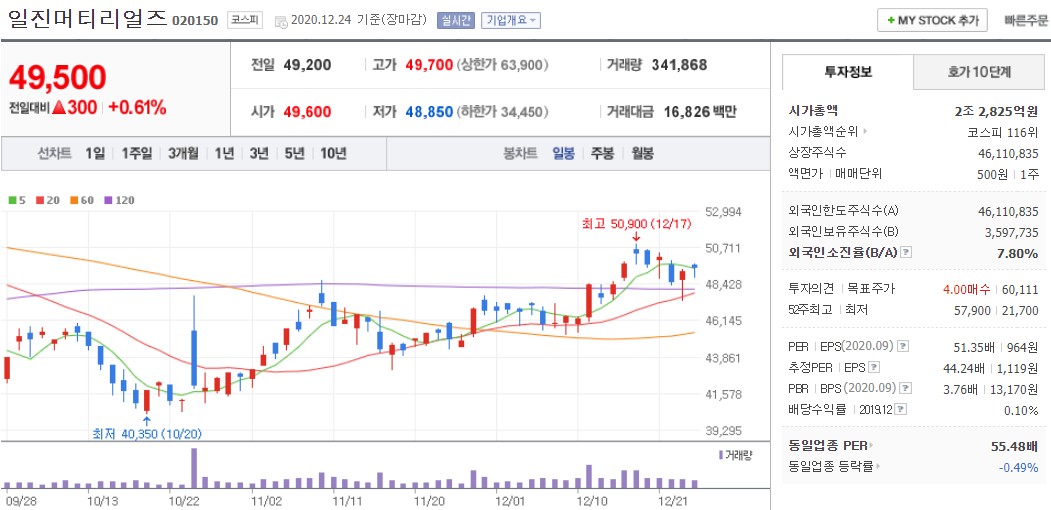Click the 실시간 button
1051x510 pixels.
tap(456, 20)
